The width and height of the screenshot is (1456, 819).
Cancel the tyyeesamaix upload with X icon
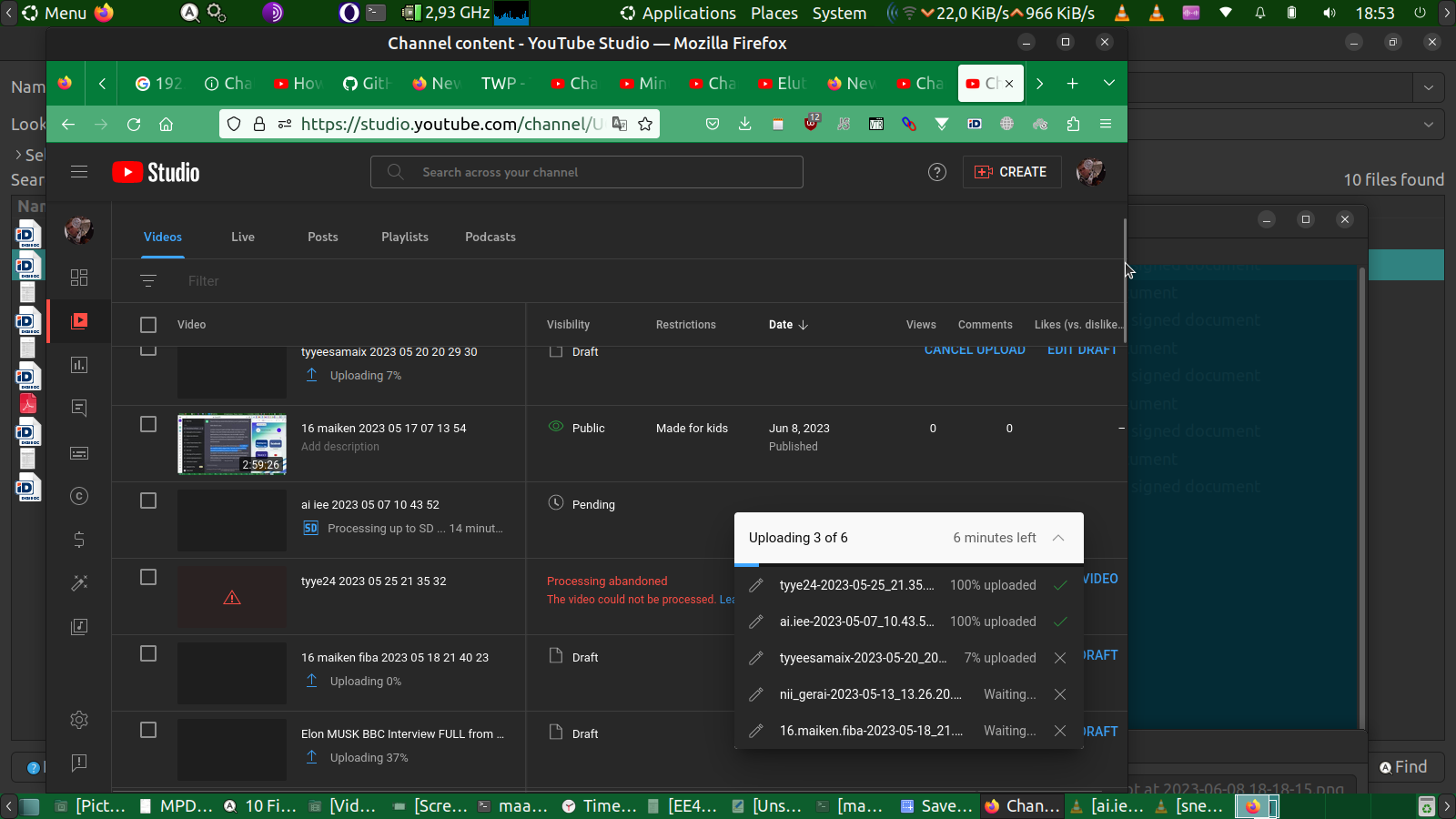1059,658
